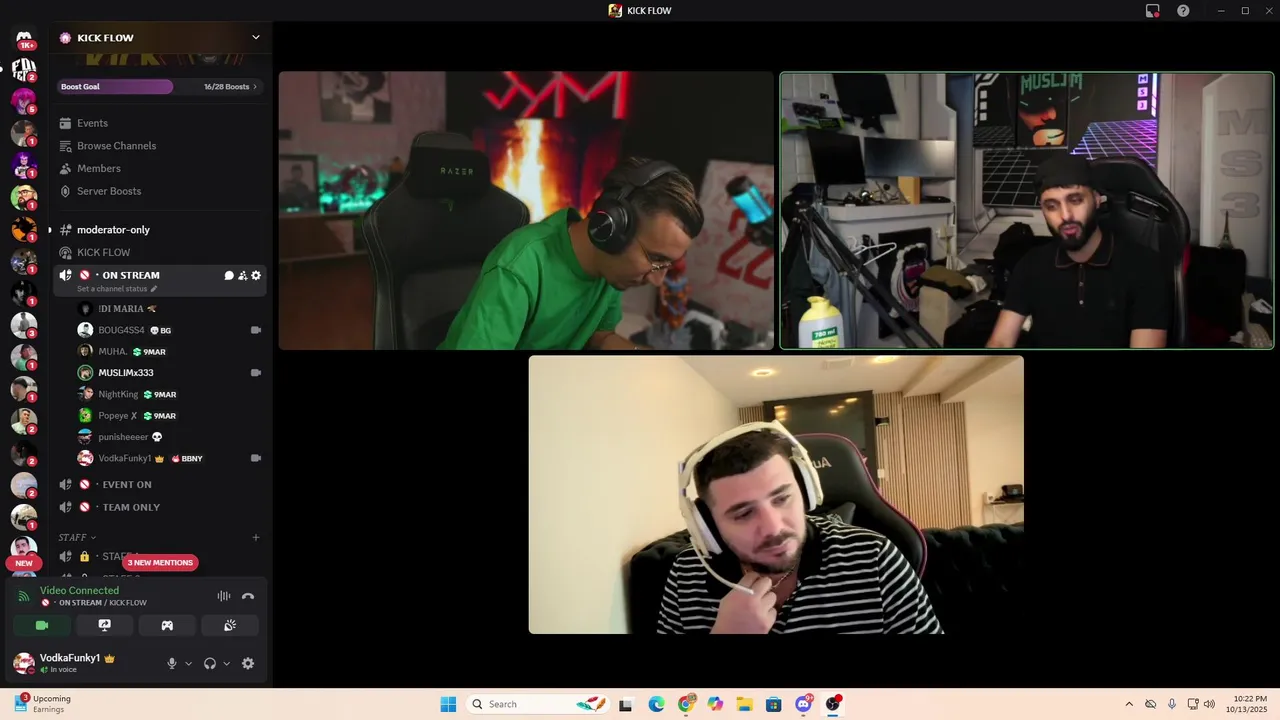Share your screen button
This screenshot has width=1280, height=720.
[104, 626]
